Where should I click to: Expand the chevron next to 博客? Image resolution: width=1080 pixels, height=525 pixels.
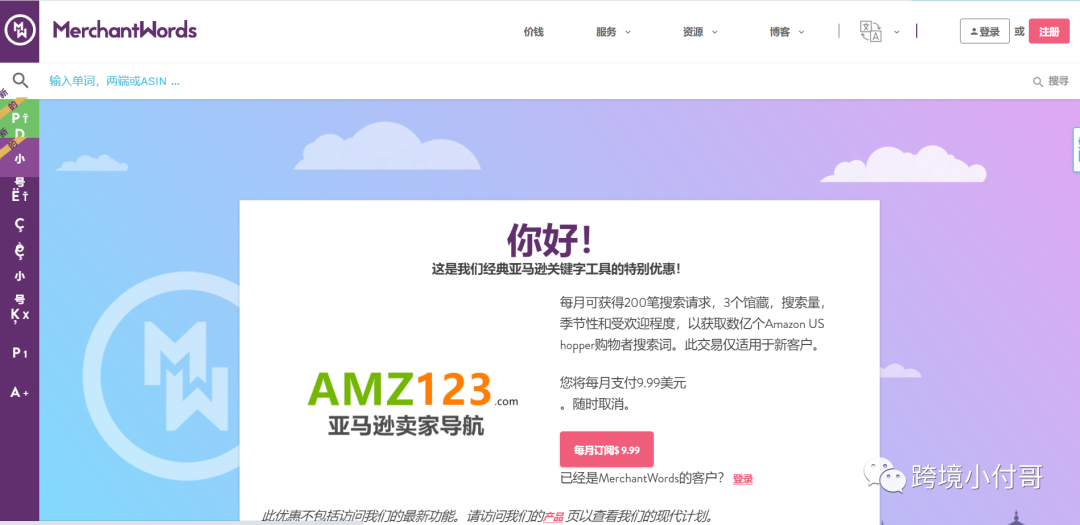click(802, 32)
